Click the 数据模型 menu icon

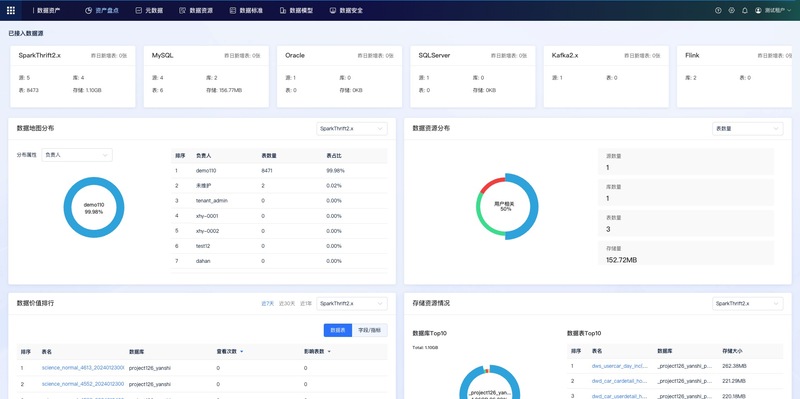coord(283,10)
